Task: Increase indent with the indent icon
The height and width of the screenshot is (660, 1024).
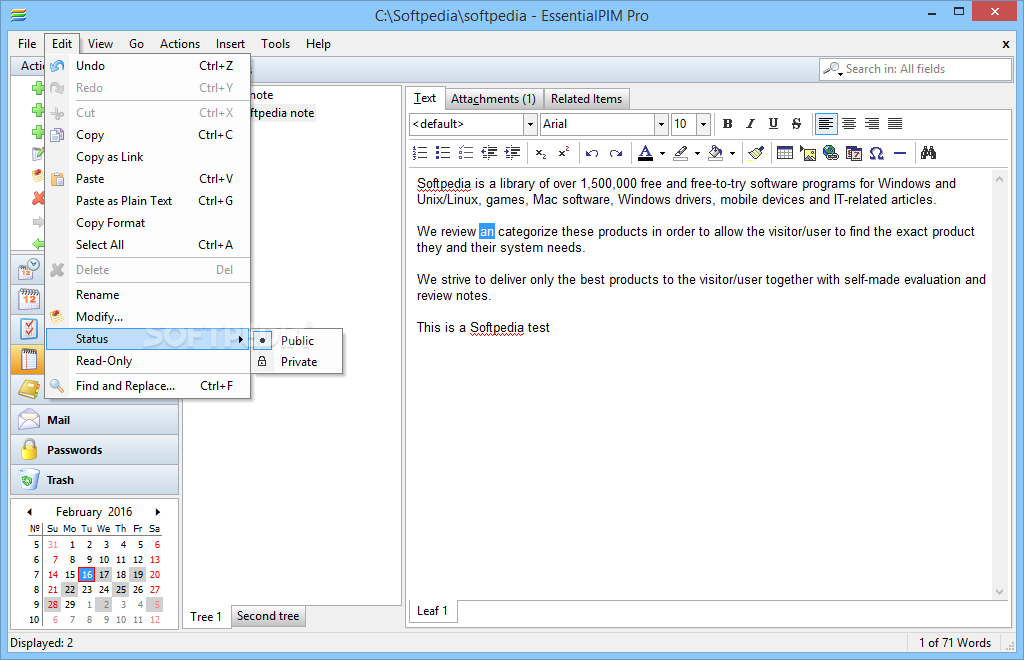Action: point(513,153)
